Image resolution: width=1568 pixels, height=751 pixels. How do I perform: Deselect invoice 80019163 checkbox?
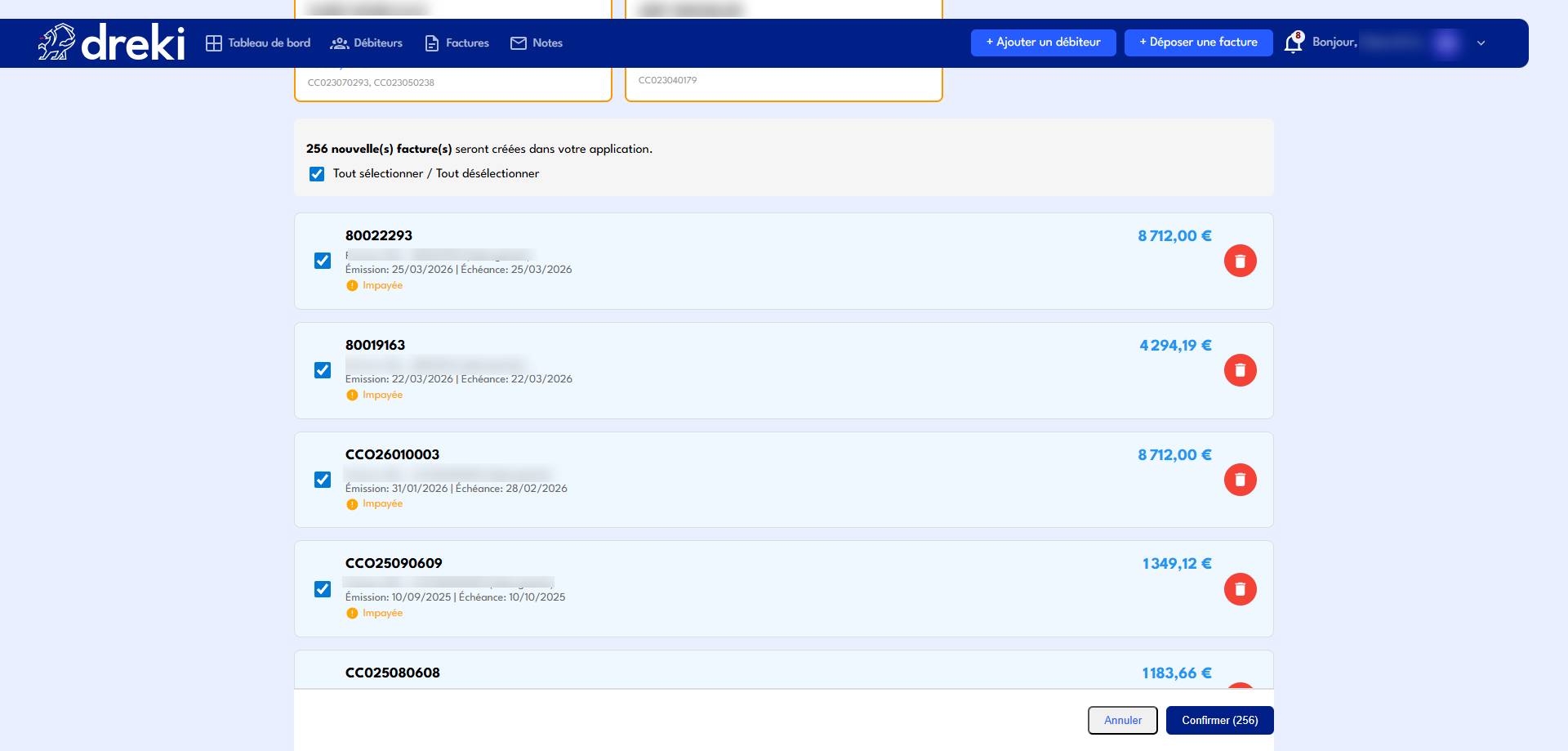(323, 370)
